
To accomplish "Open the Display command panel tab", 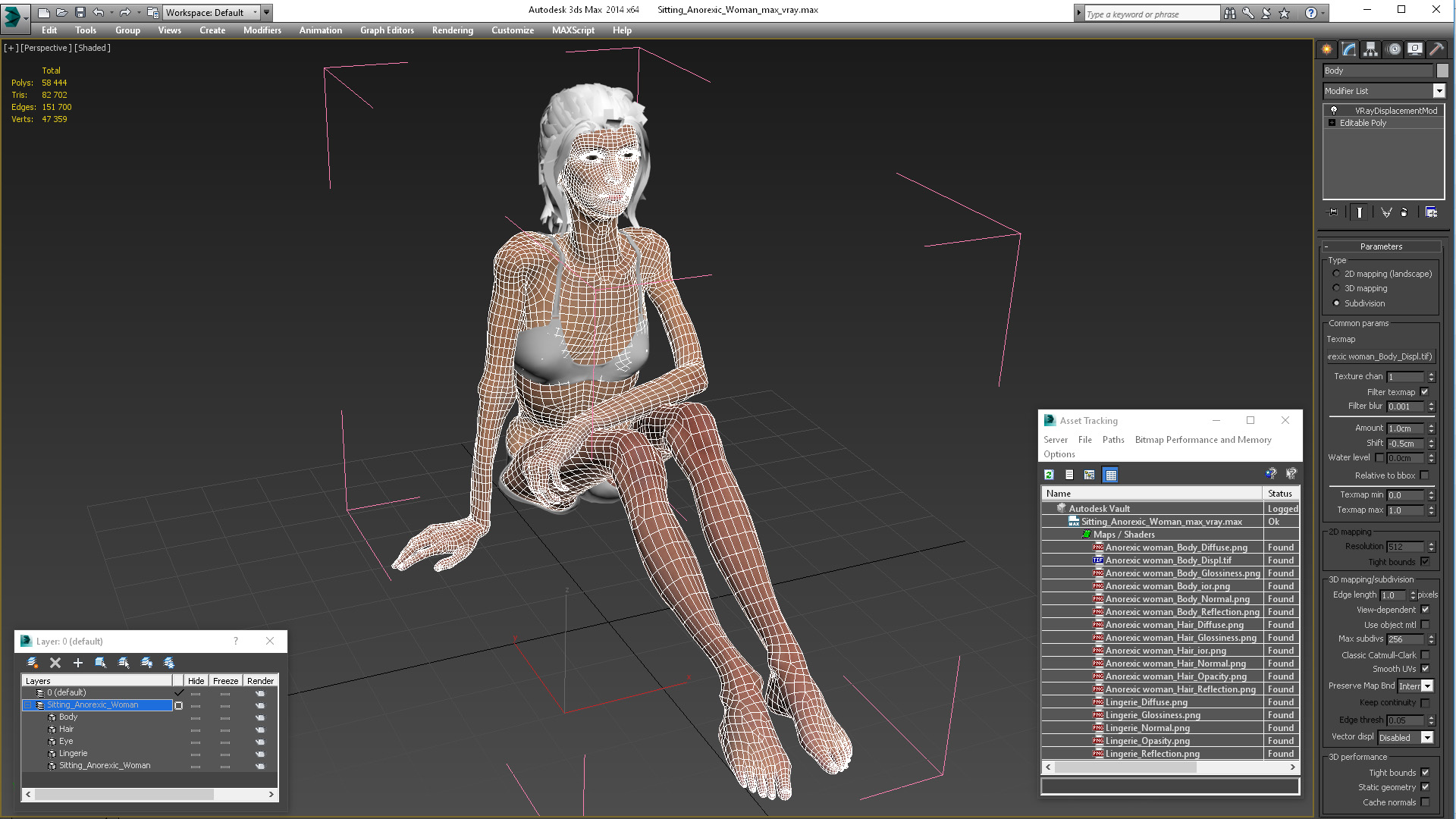I will pyautogui.click(x=1415, y=49).
